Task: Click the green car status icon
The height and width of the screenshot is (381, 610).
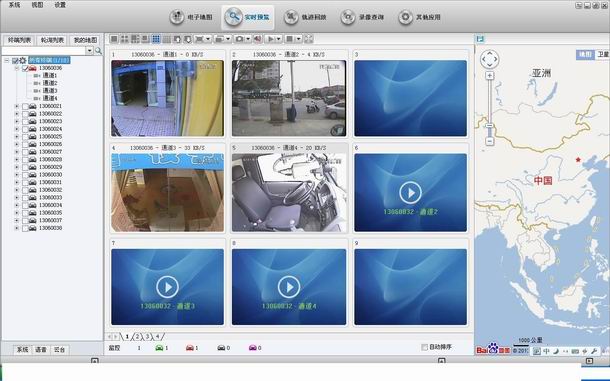Action: [x=159, y=348]
